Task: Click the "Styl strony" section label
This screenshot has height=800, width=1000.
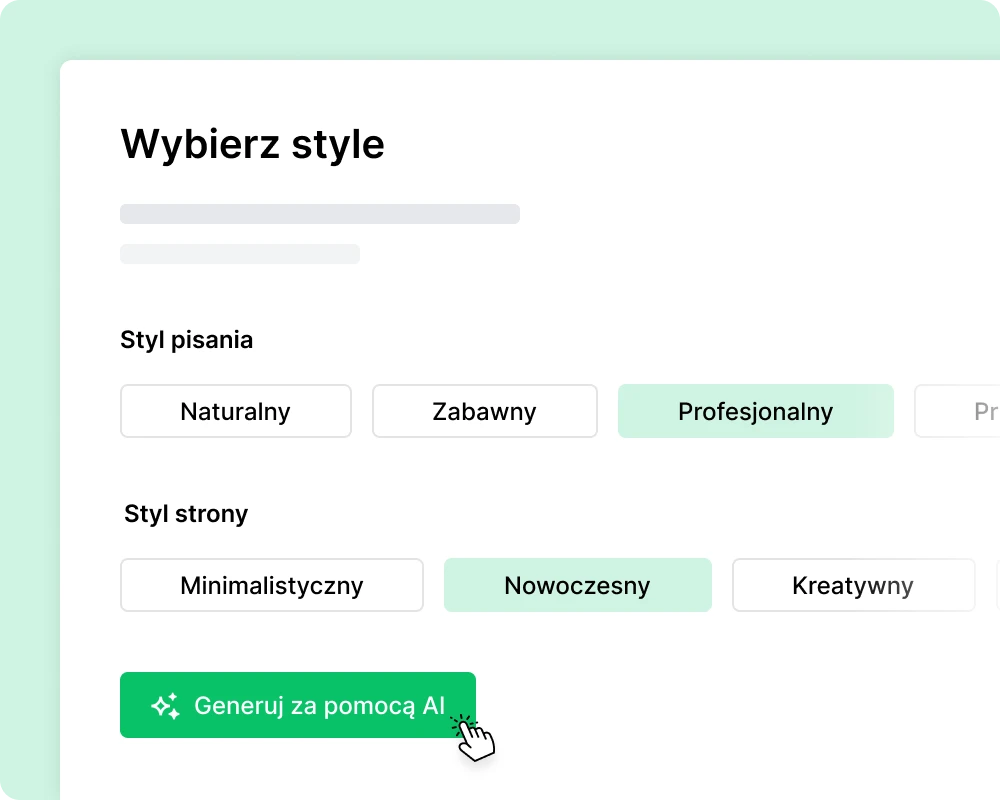Action: [x=186, y=514]
